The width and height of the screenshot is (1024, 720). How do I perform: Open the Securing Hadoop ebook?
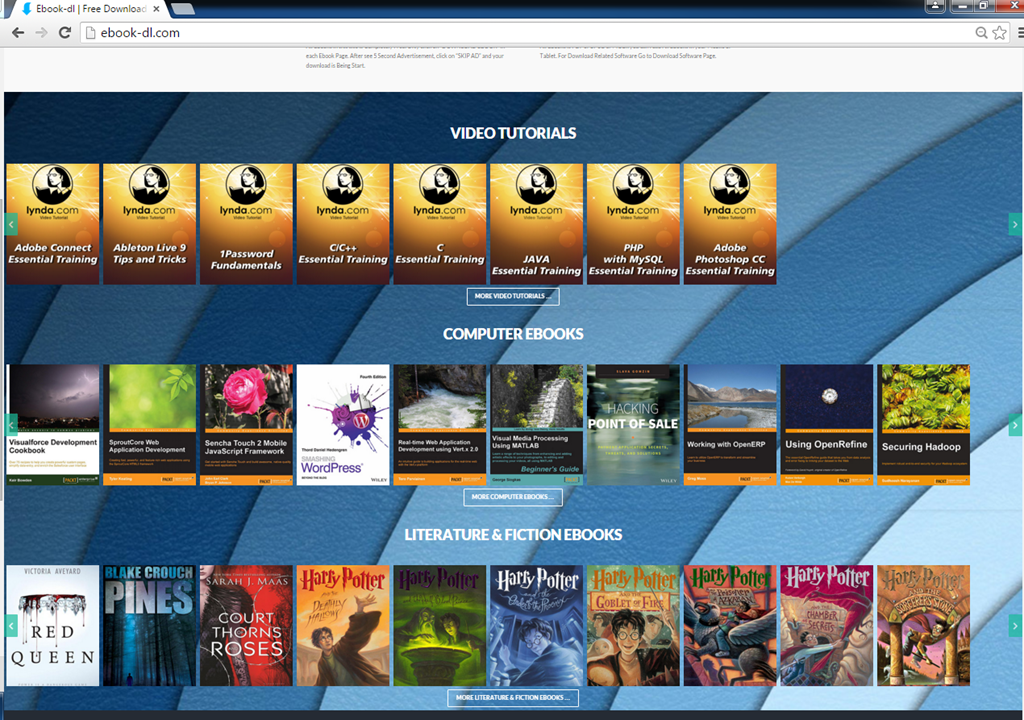[923, 425]
